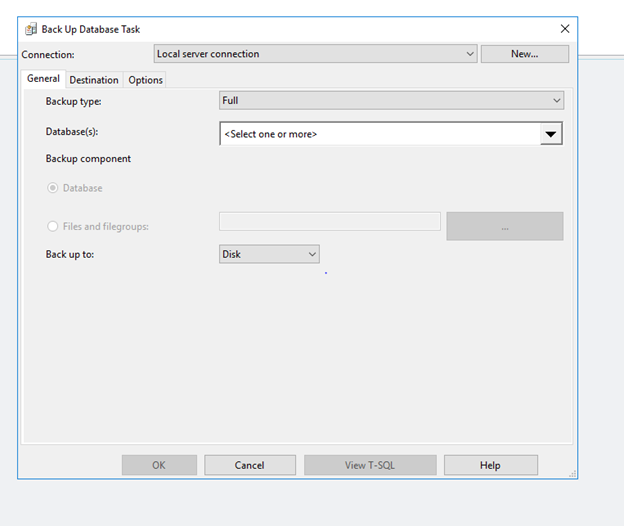This screenshot has width=624, height=526.
Task: Switch to the General tab
Action: click(43, 78)
